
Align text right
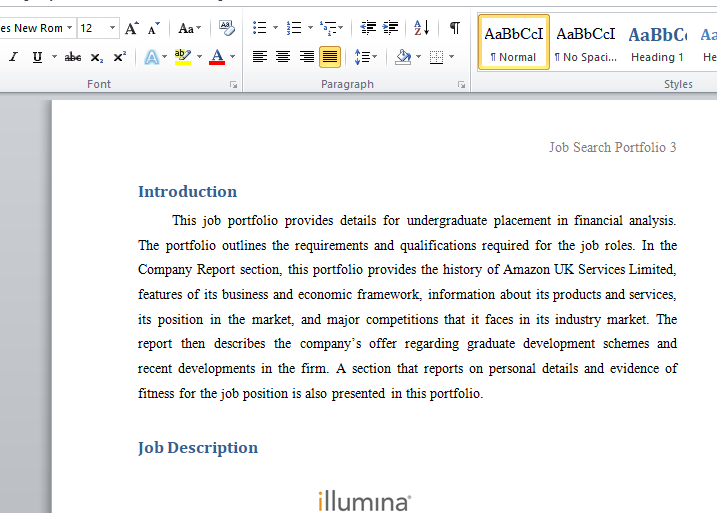tap(306, 57)
